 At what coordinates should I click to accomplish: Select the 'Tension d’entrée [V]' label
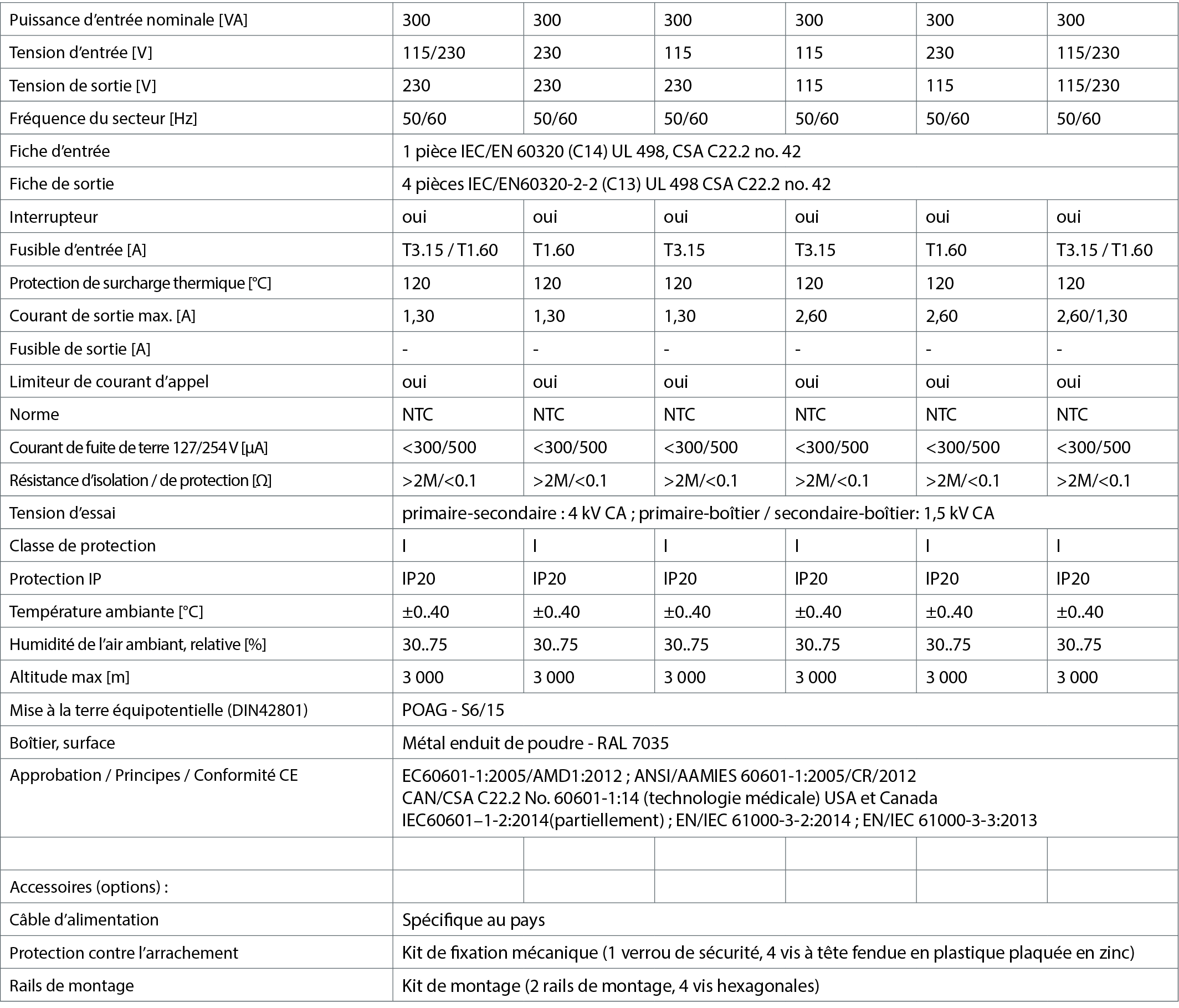point(81,52)
